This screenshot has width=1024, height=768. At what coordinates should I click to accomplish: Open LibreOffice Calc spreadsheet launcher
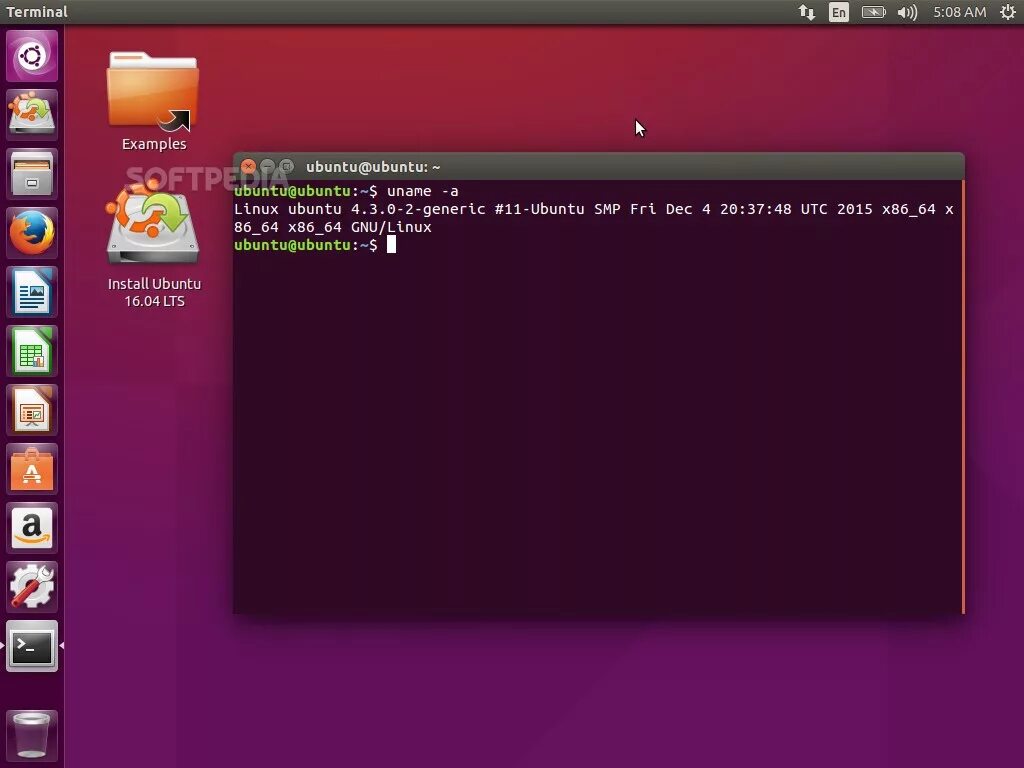pos(31,351)
